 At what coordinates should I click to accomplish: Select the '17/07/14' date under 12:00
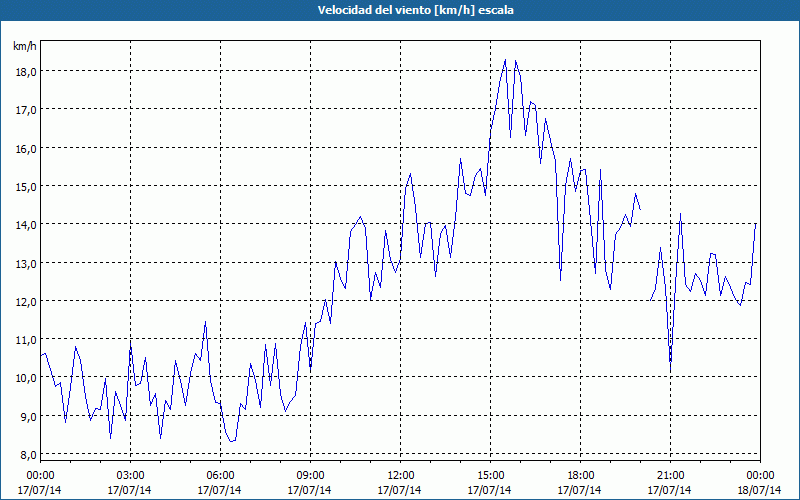coord(399,490)
